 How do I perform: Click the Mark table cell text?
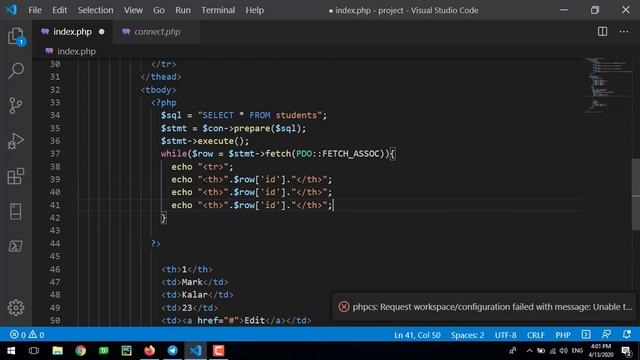192,282
